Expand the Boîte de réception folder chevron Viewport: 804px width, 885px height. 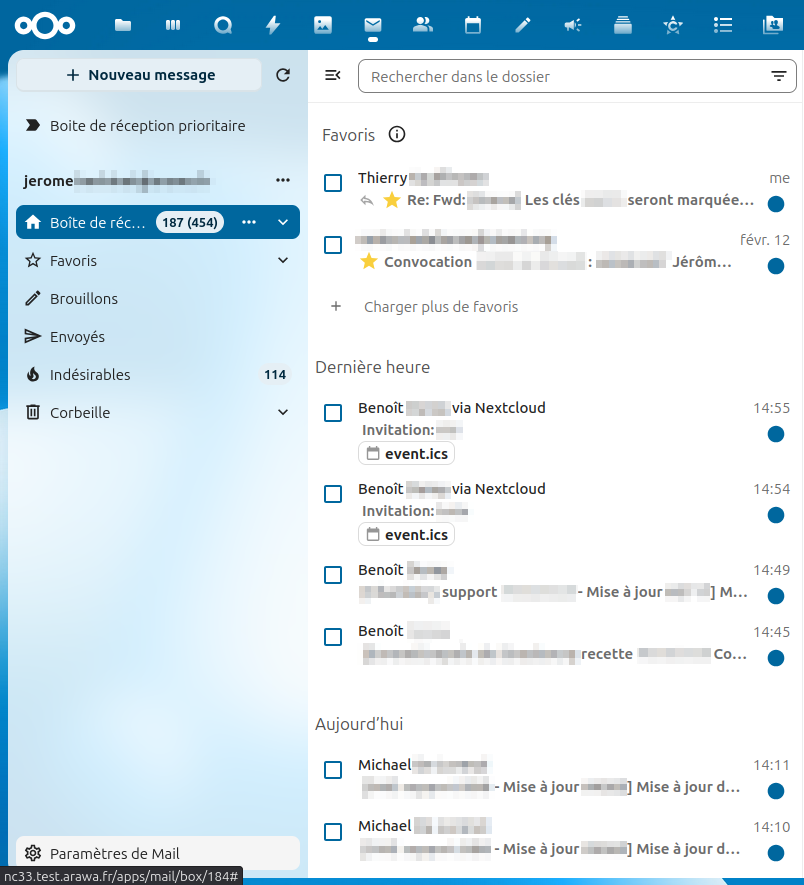[x=283, y=222]
